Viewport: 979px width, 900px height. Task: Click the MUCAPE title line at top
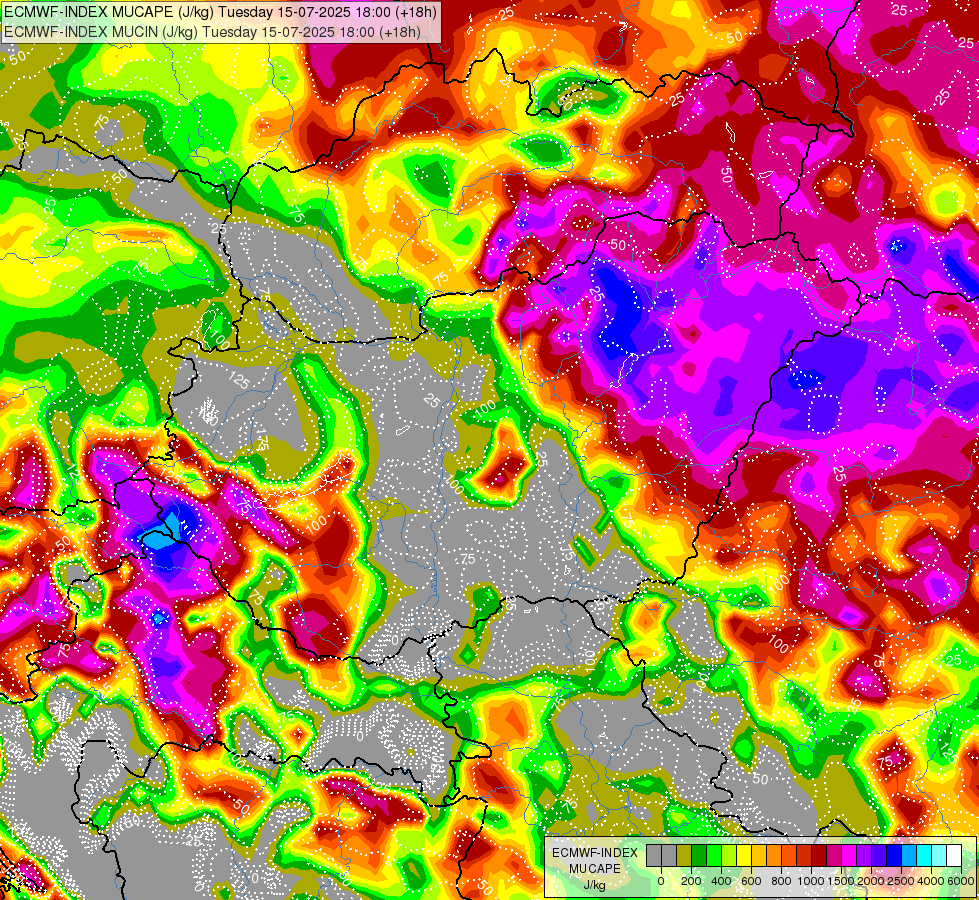click(220, 11)
